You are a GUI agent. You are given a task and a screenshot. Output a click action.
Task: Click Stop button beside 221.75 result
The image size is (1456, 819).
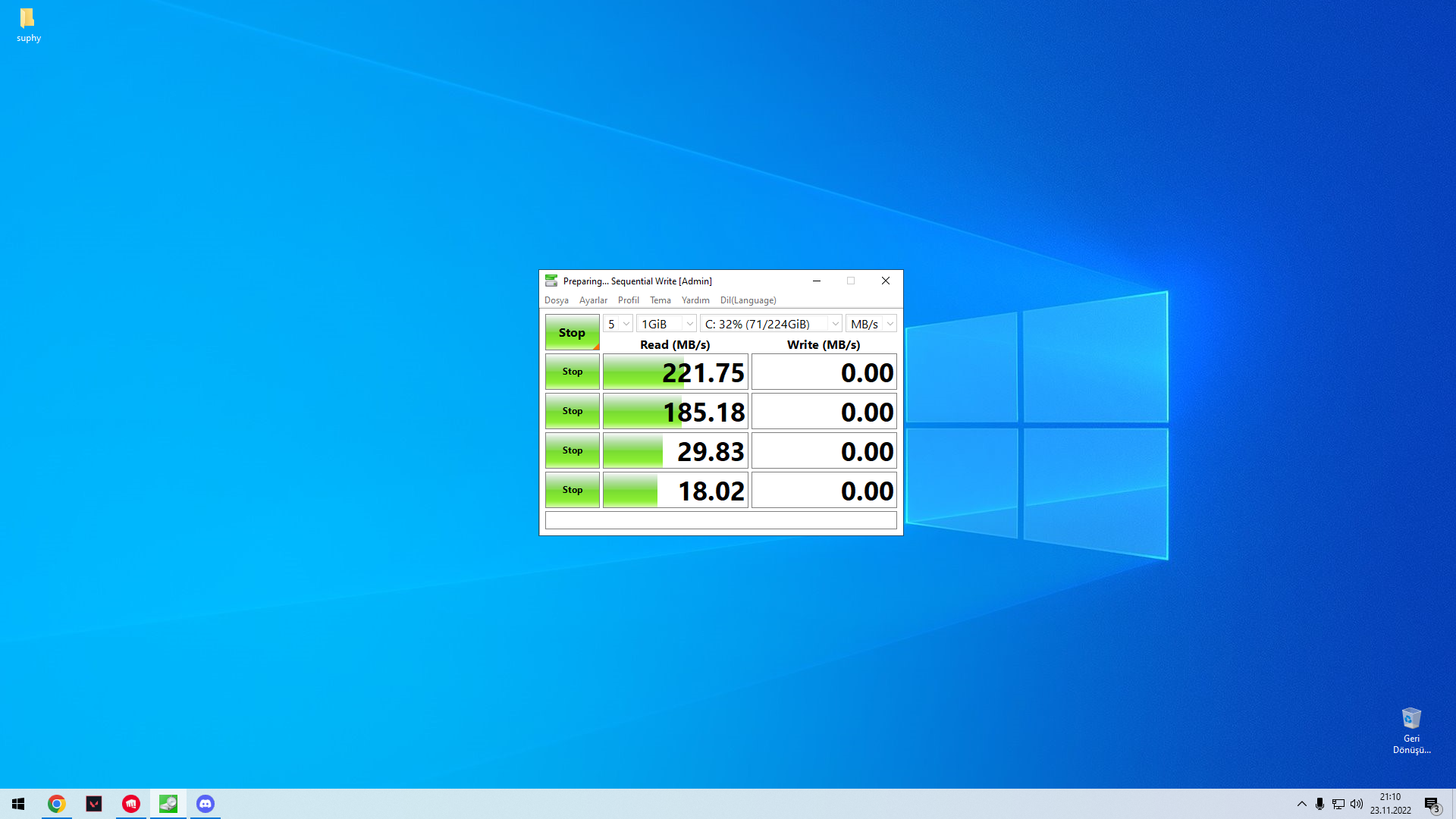click(x=573, y=372)
